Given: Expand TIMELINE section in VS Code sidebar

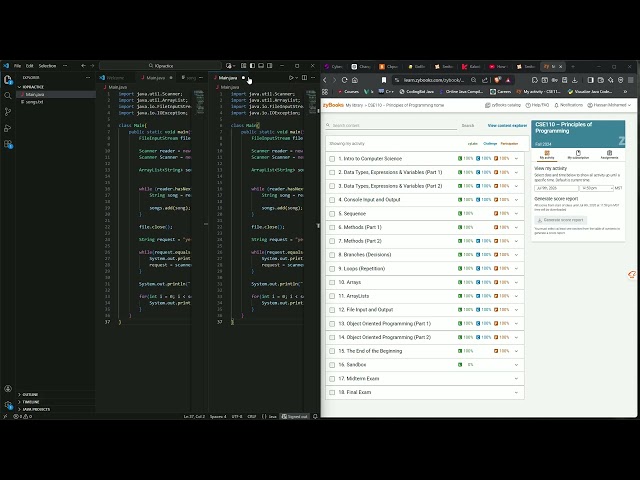Looking at the screenshot, I should (x=56, y=402).
